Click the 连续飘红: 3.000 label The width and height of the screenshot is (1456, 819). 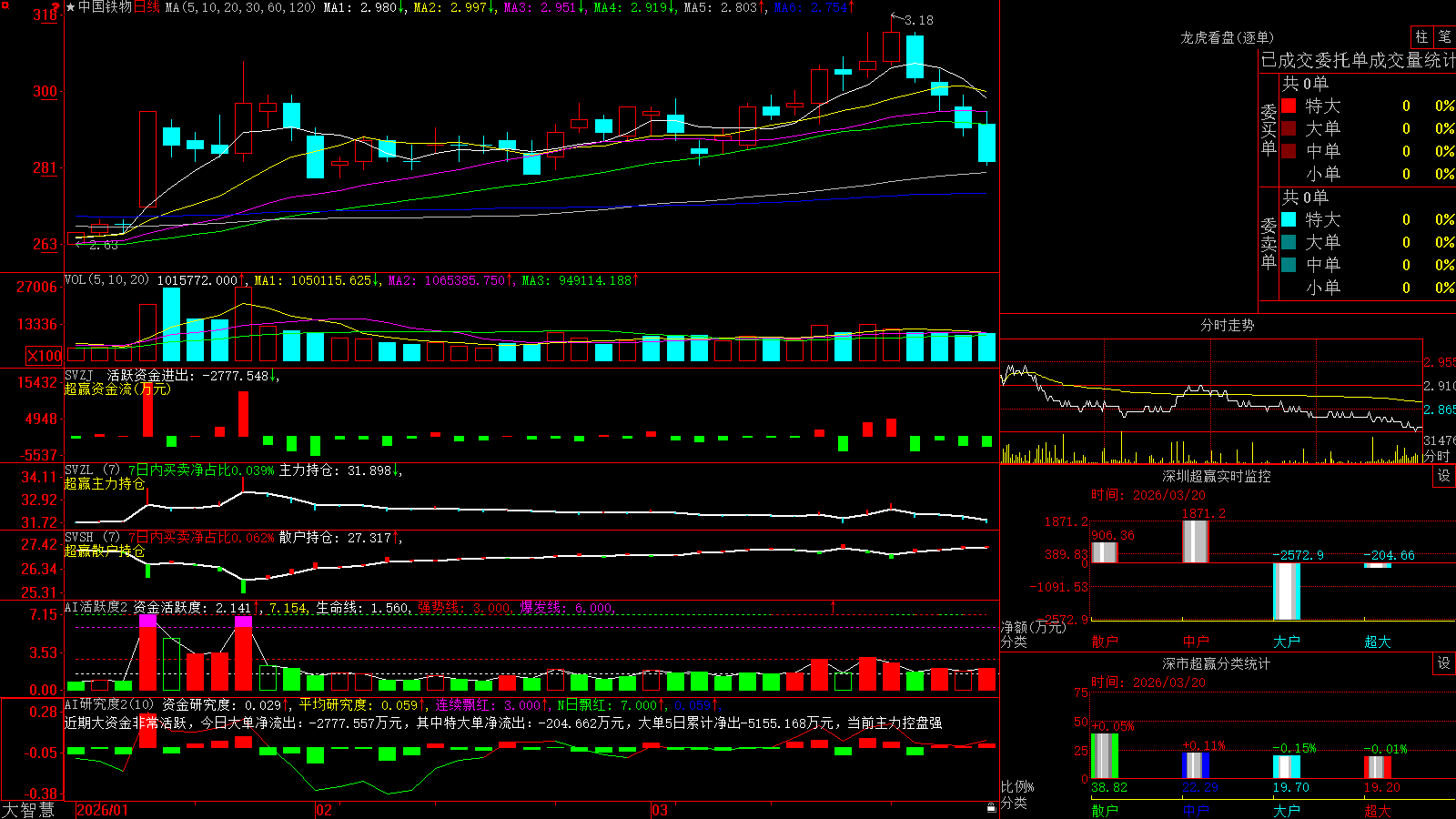click(490, 705)
